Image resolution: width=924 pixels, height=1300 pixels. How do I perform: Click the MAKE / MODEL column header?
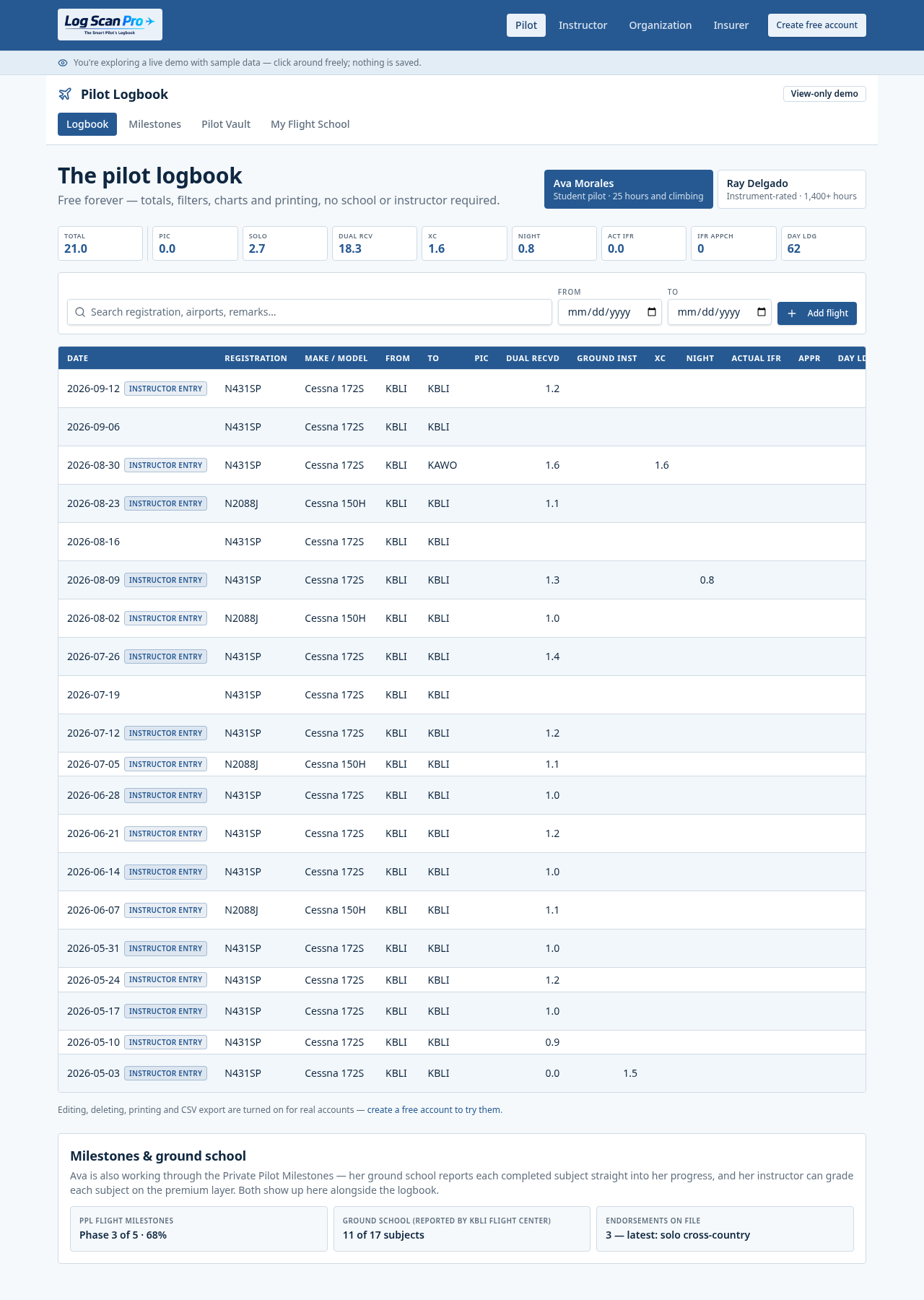(x=336, y=358)
